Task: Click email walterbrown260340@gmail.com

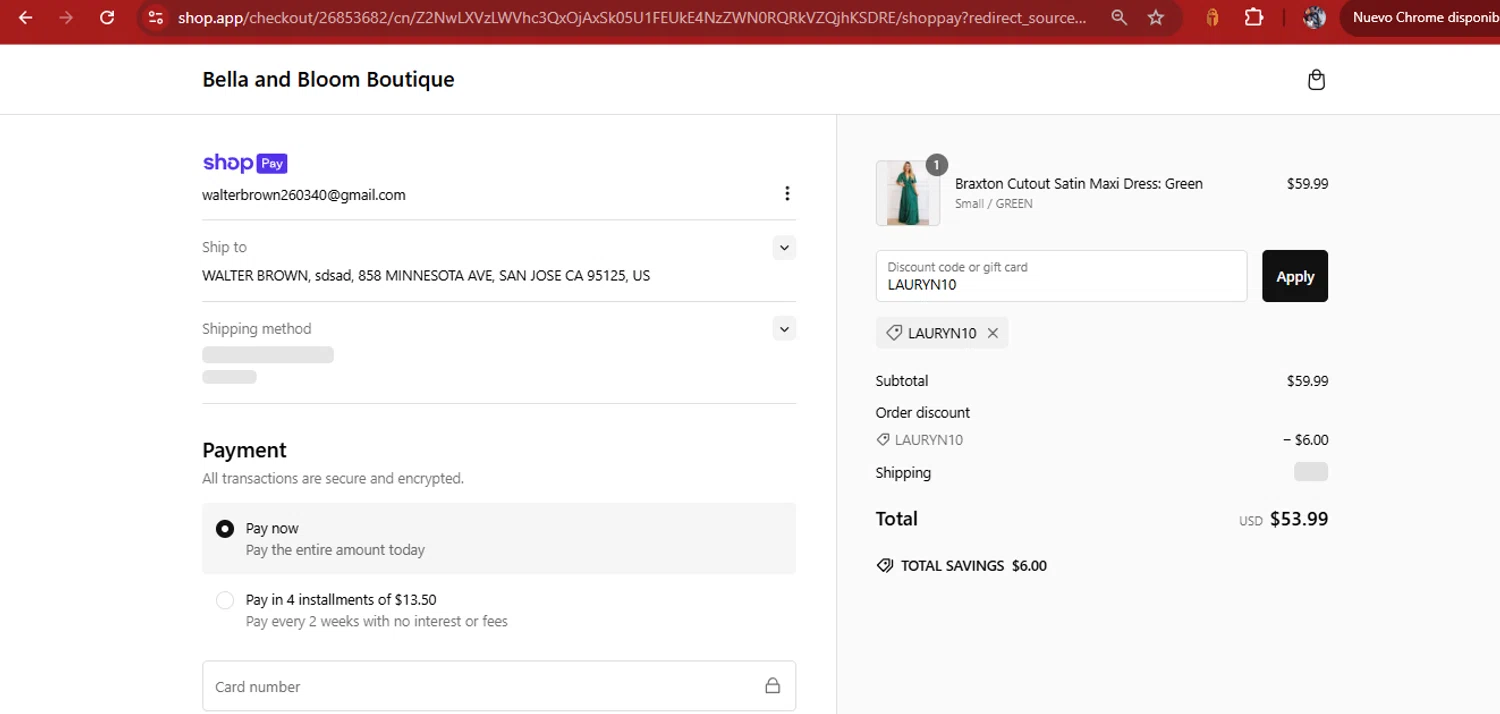Action: click(x=304, y=195)
